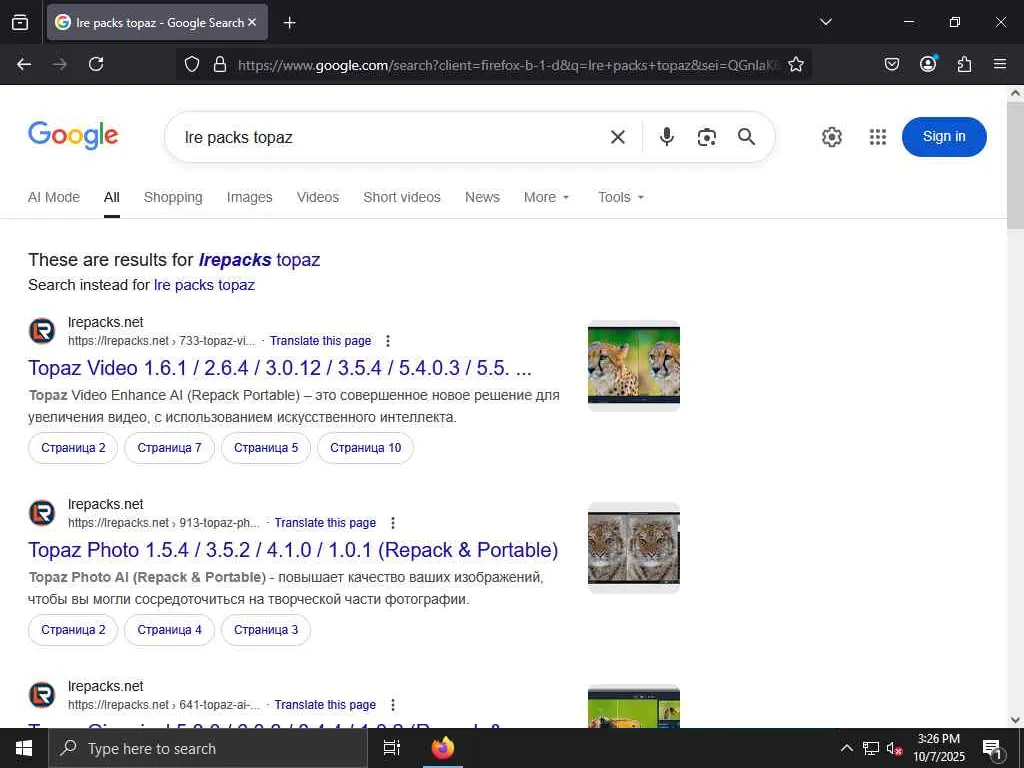Click Страница 3 chip
This screenshot has height=768, width=1024.
(x=266, y=630)
